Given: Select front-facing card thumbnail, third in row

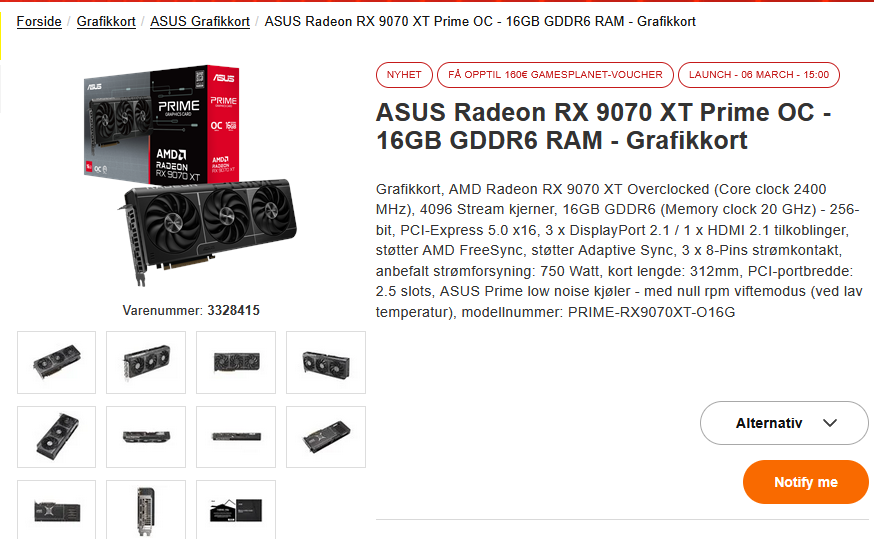Looking at the screenshot, I should click(236, 362).
